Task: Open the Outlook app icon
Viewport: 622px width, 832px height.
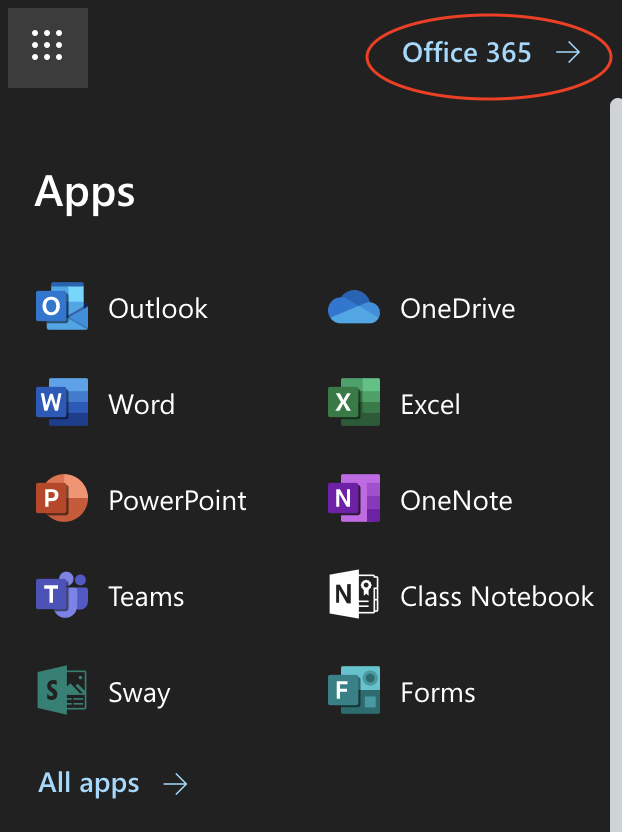Action: [62, 306]
